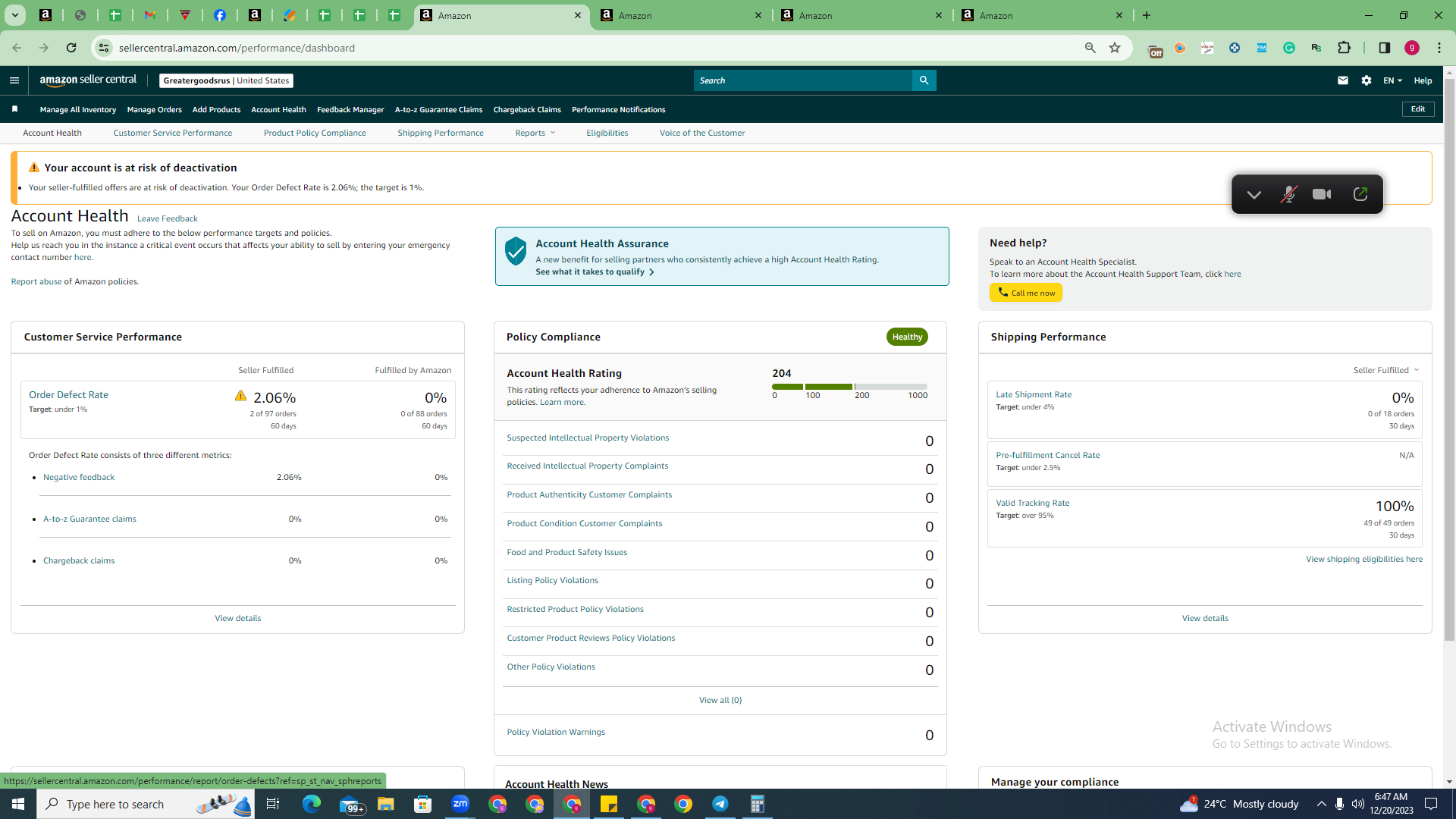Open Zoom from the taskbar

point(460,804)
